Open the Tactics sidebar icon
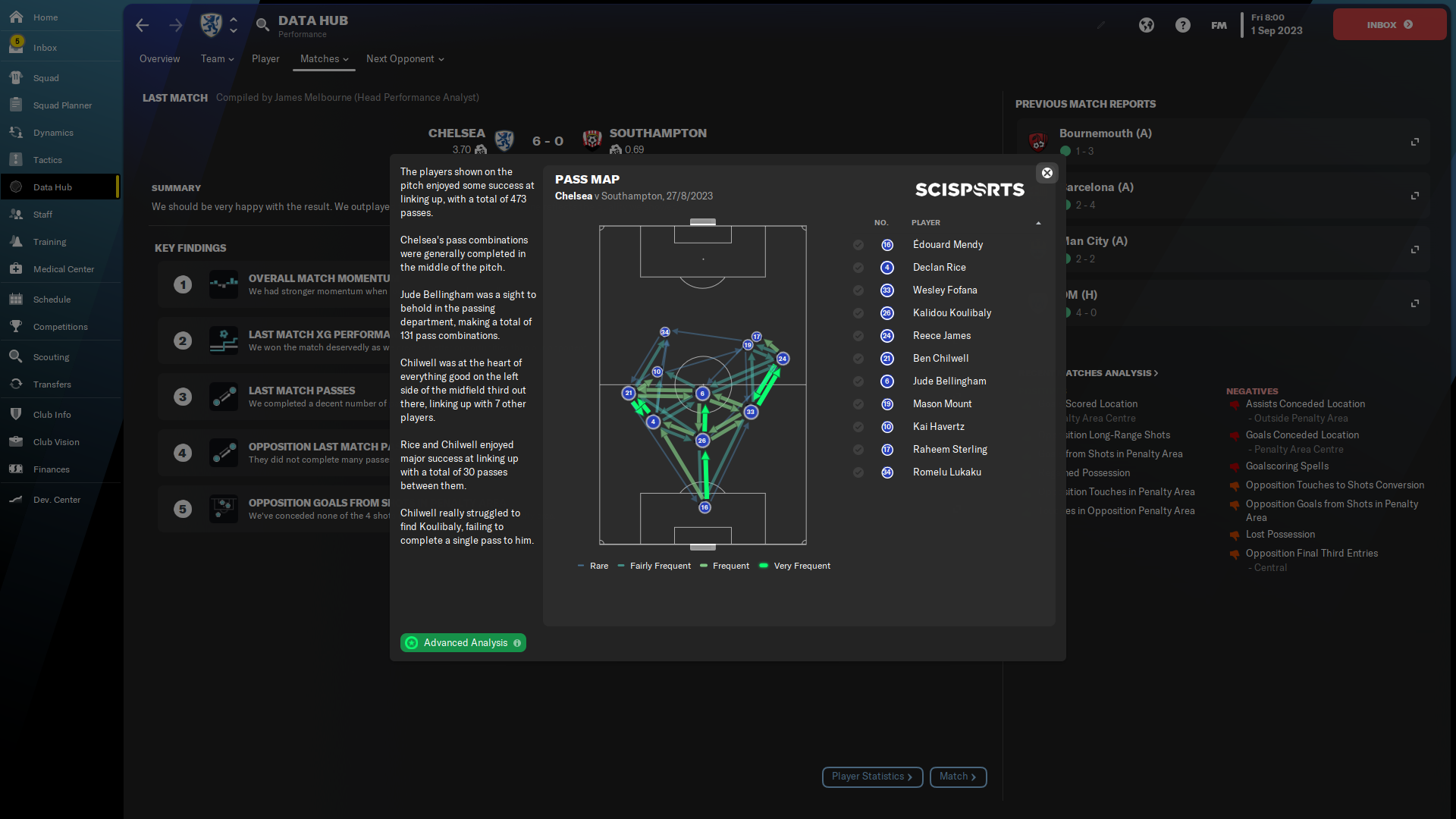Viewport: 1456px width, 819px height. click(x=16, y=160)
